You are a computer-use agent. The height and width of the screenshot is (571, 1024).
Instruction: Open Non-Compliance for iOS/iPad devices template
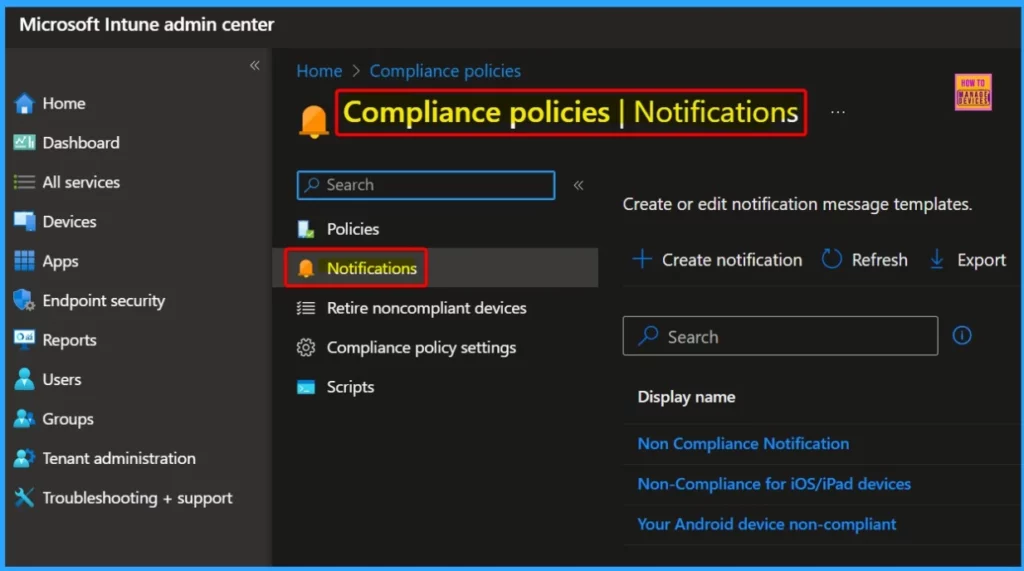click(774, 483)
